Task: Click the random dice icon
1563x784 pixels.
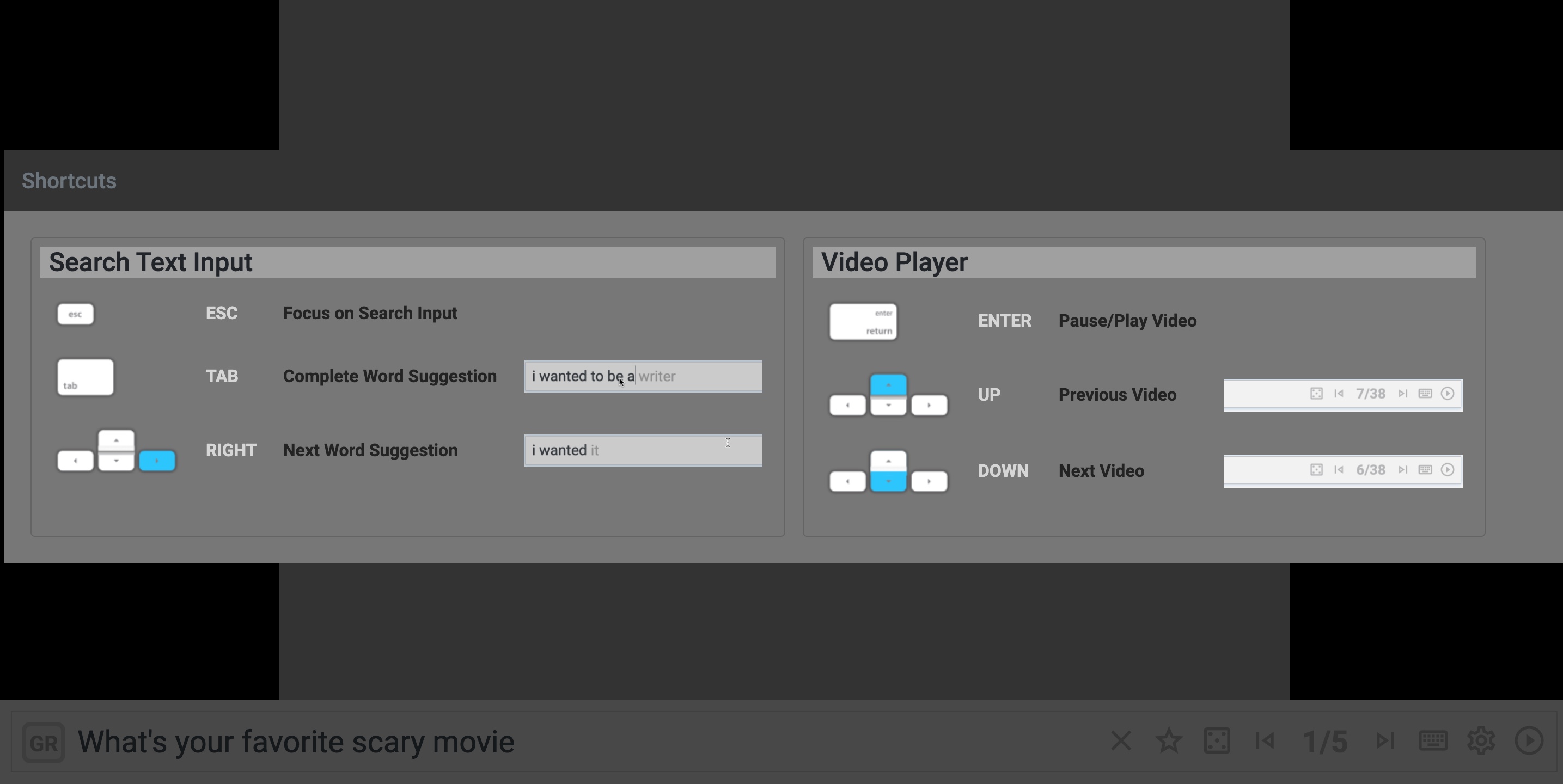Action: tap(1217, 741)
